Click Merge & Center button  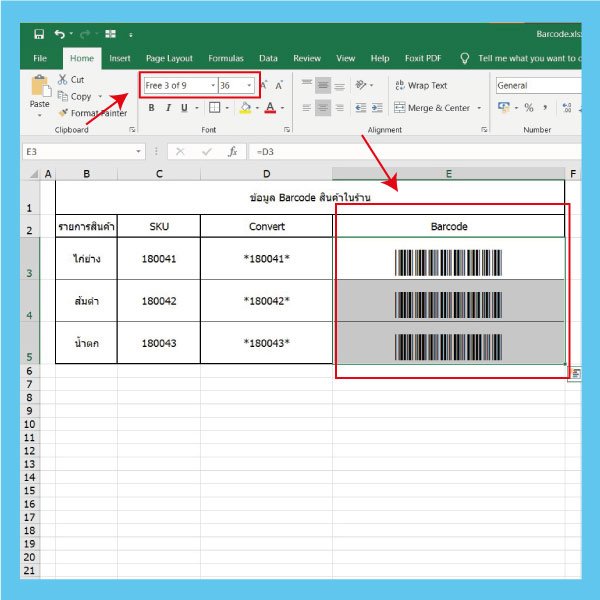[x=432, y=108]
